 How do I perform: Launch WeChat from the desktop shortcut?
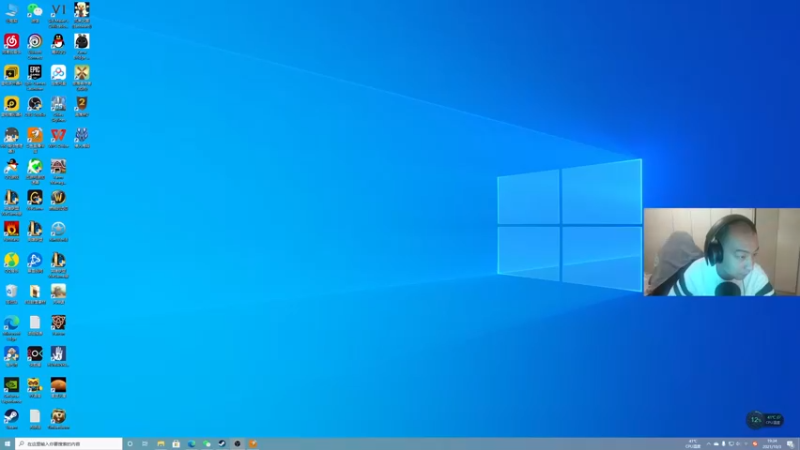click(x=35, y=12)
